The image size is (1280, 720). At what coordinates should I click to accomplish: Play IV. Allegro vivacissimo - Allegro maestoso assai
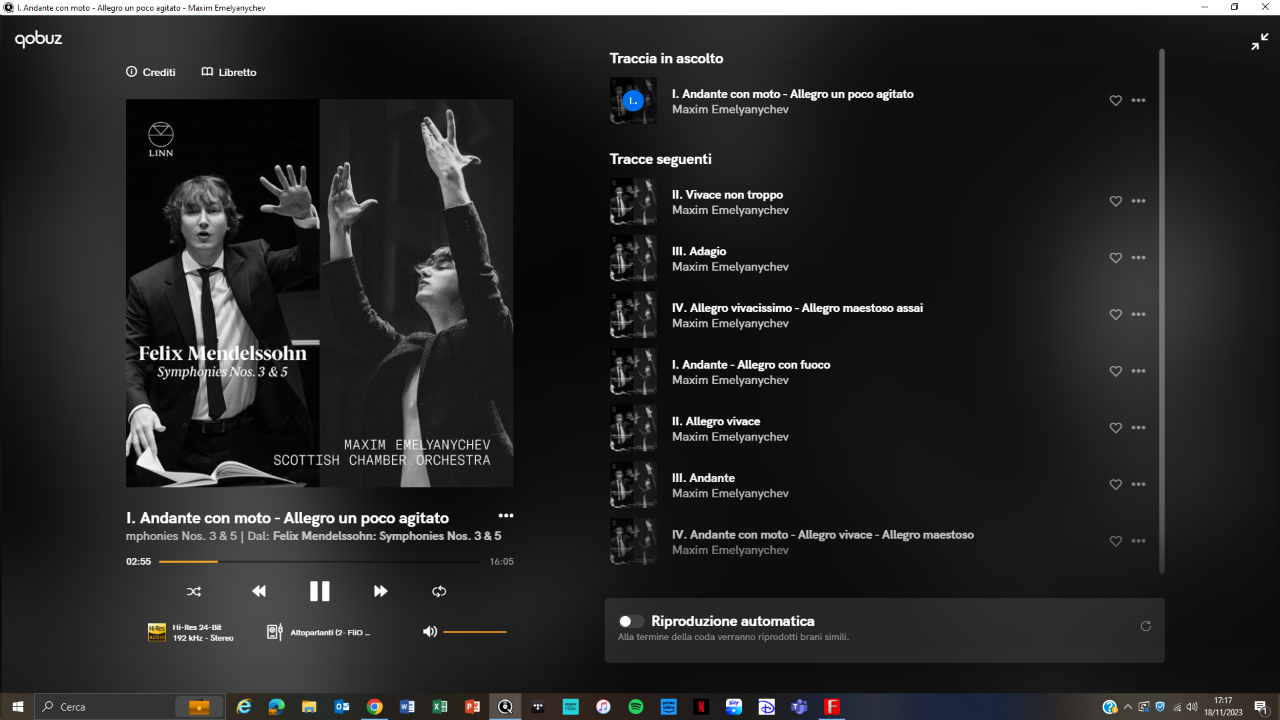pos(797,308)
